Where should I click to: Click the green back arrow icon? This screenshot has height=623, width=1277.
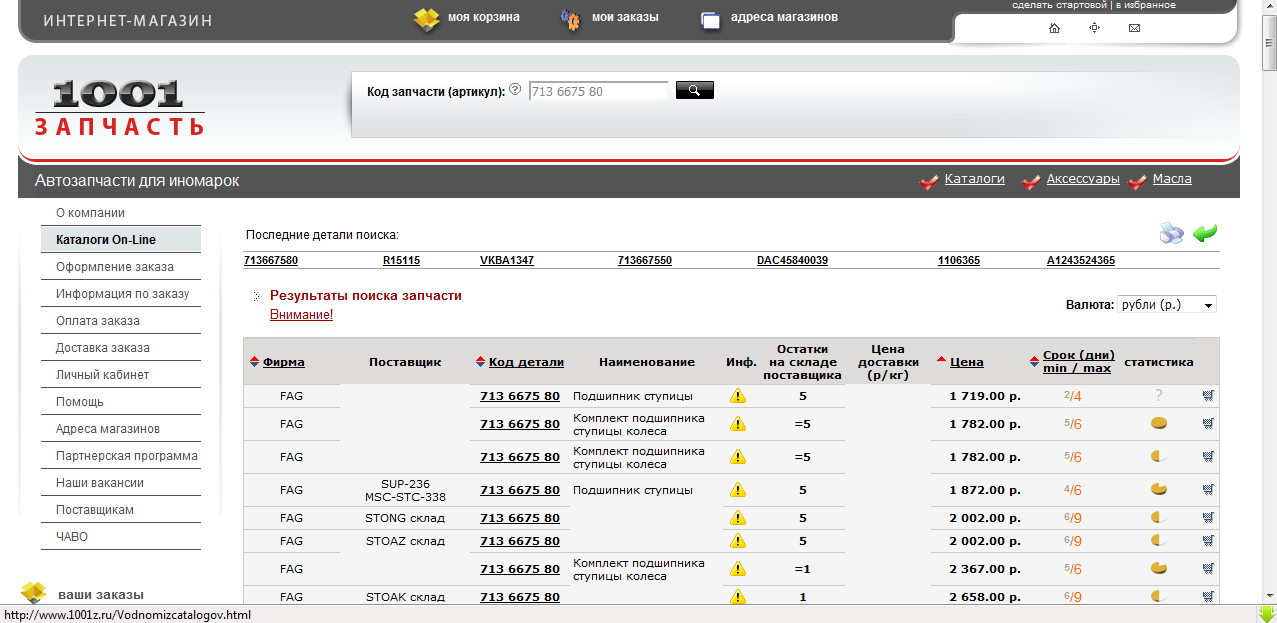(1205, 234)
